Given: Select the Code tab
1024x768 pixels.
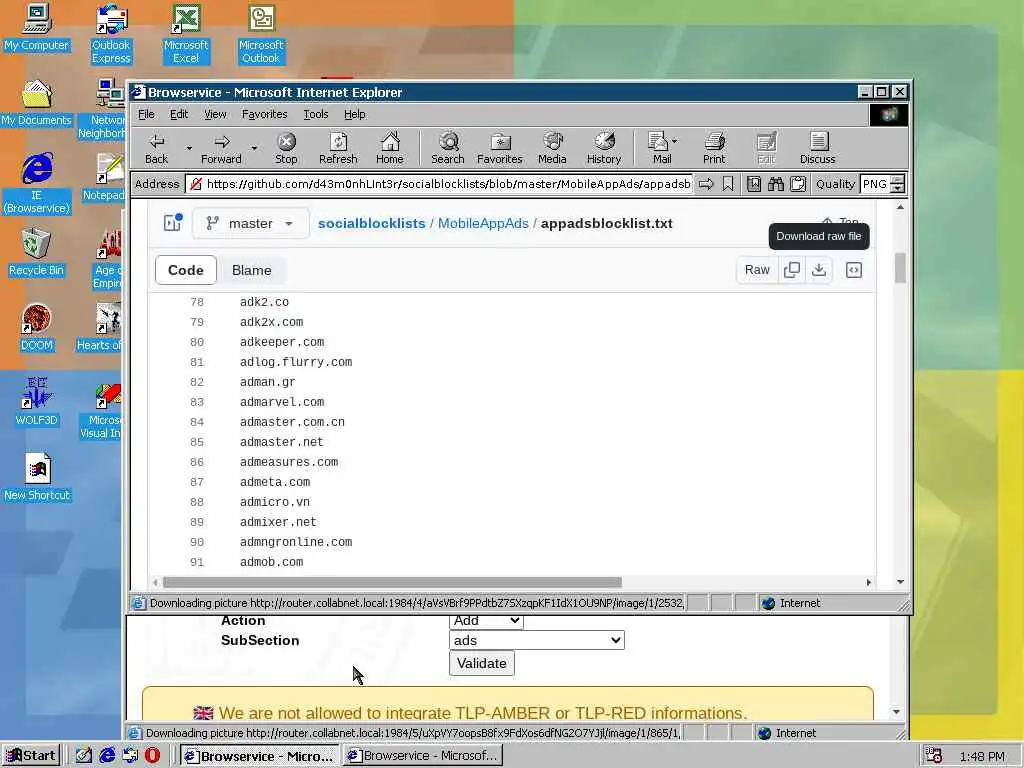Looking at the screenshot, I should (185, 270).
